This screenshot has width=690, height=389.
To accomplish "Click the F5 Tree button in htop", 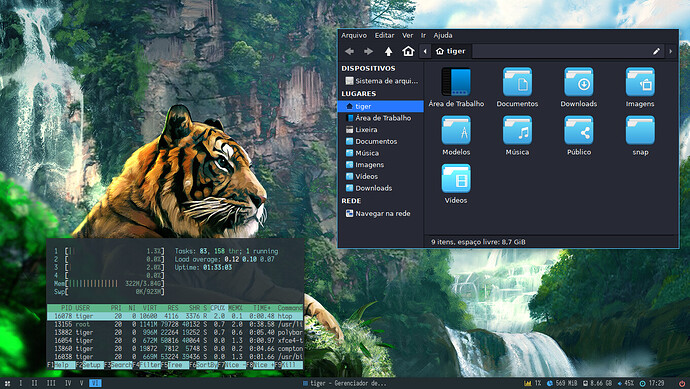I will click(175, 365).
